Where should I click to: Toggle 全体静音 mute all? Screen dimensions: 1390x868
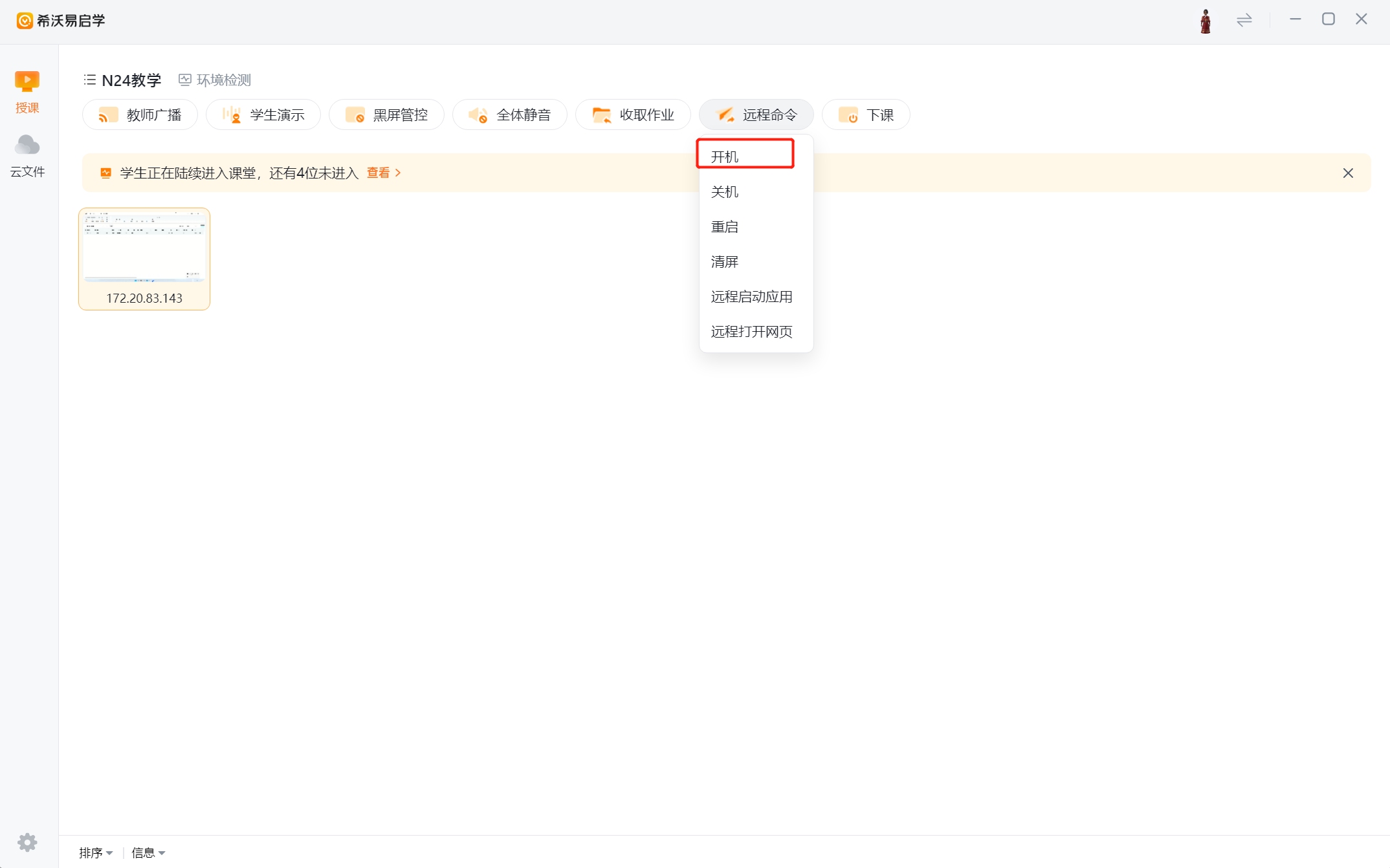[x=510, y=115]
